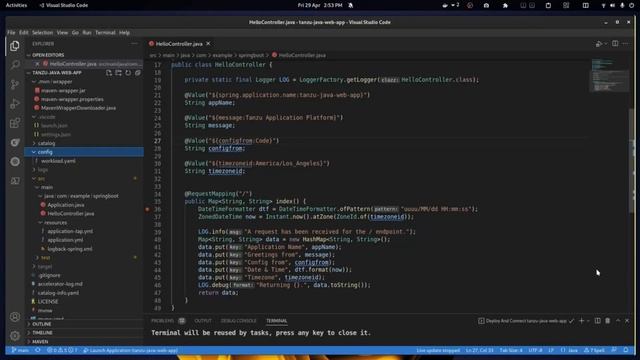Open the Accounts icon in activity bar

[x=15, y=317]
